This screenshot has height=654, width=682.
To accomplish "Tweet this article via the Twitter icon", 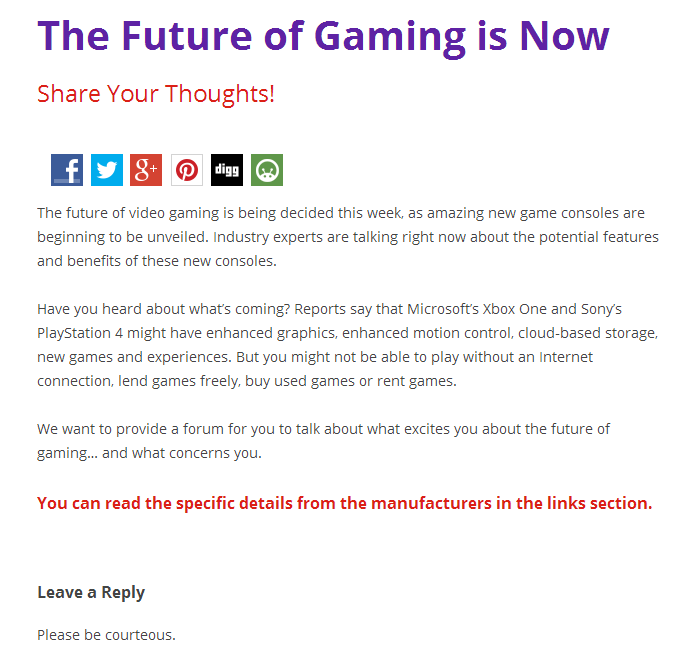I will pyautogui.click(x=107, y=170).
